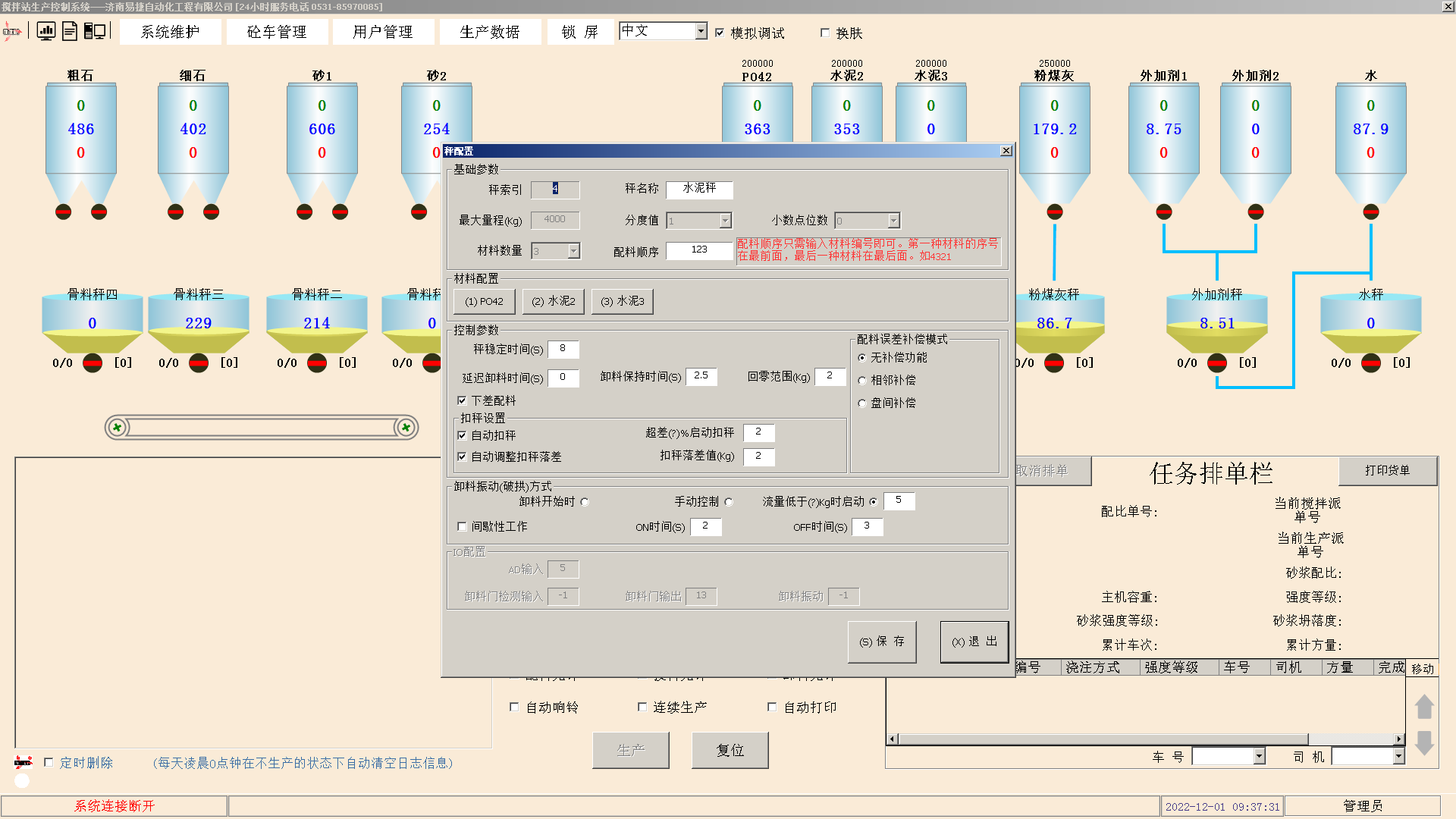
Task: Click the up arrow move icon
Action: coord(1424,707)
